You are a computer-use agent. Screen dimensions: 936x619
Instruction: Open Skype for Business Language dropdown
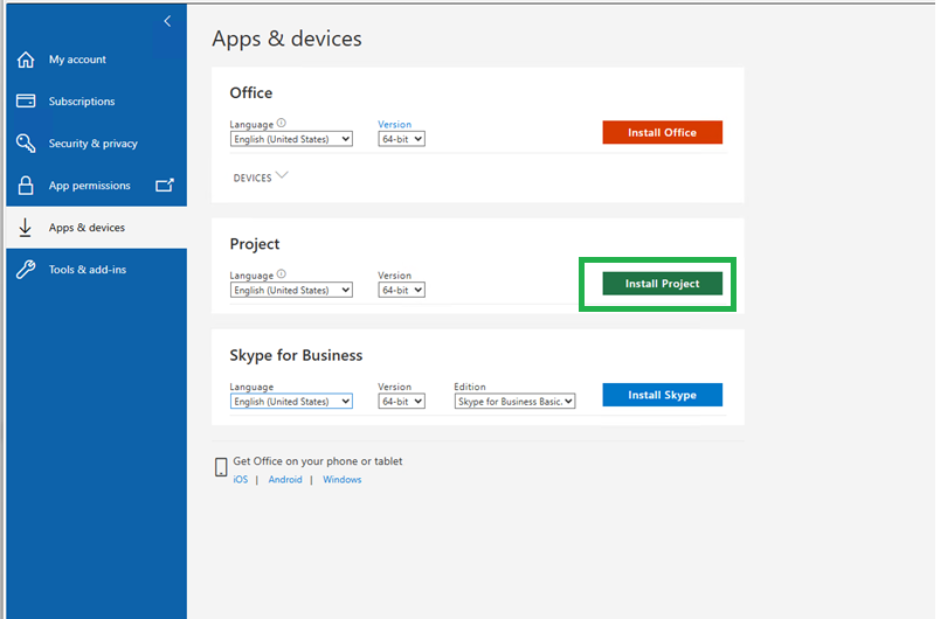click(291, 401)
